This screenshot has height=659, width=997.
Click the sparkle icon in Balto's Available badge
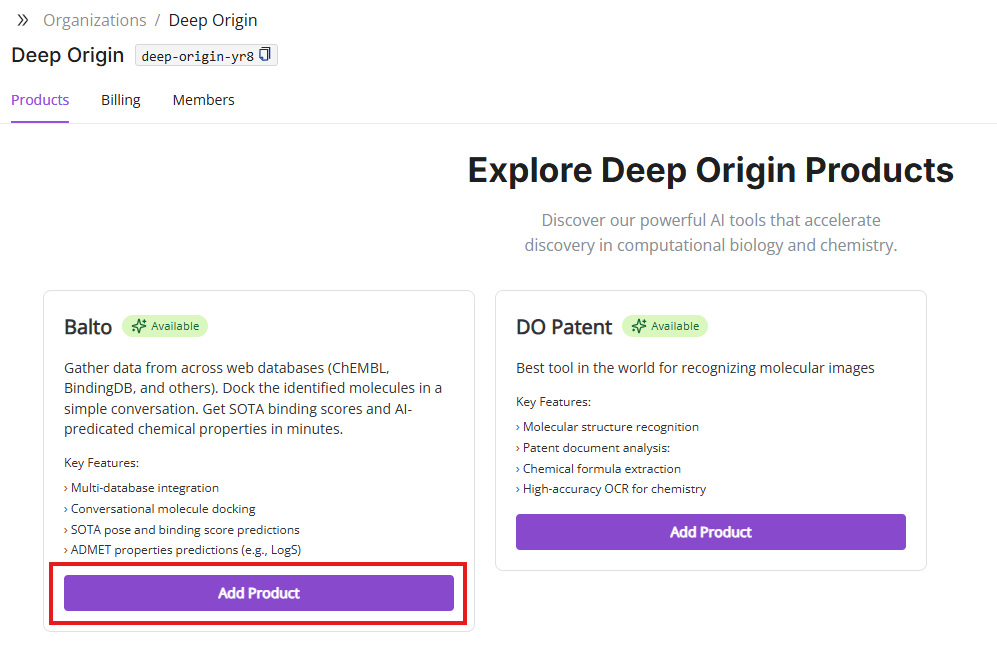(x=138, y=326)
